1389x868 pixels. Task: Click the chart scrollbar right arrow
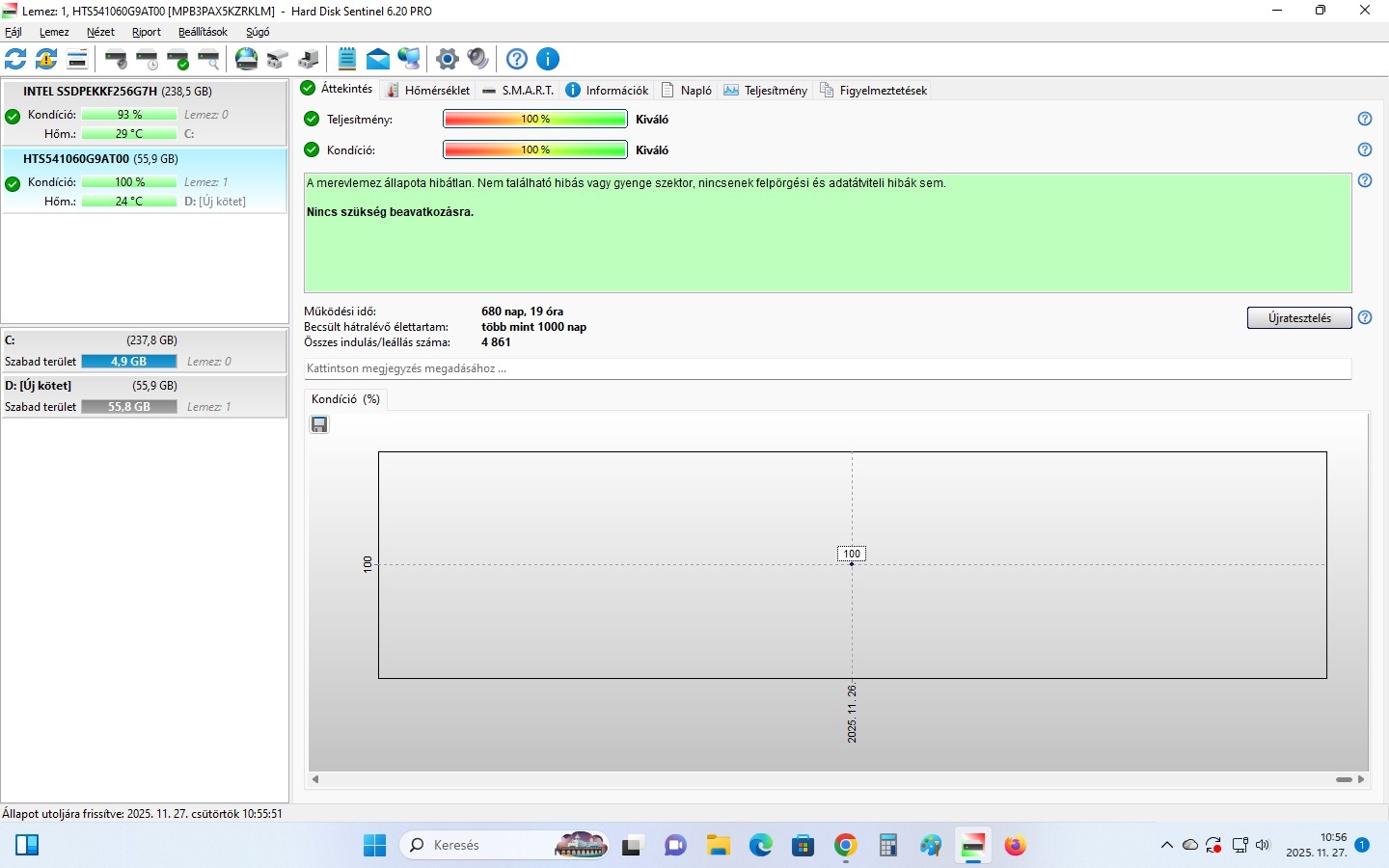click(1361, 779)
